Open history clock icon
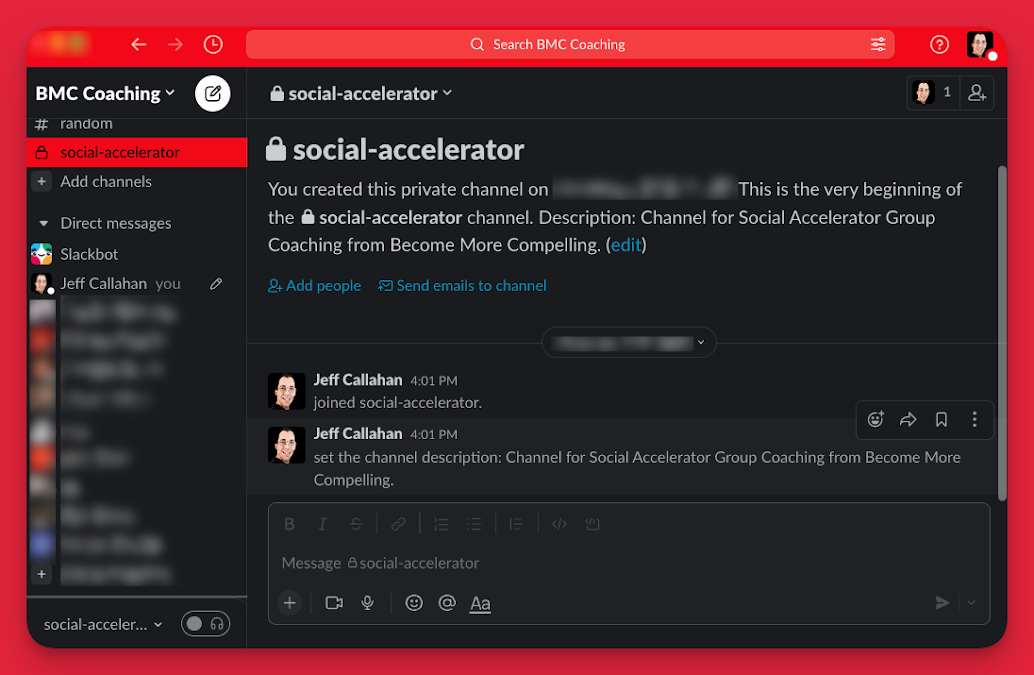The image size is (1034, 675). click(213, 44)
